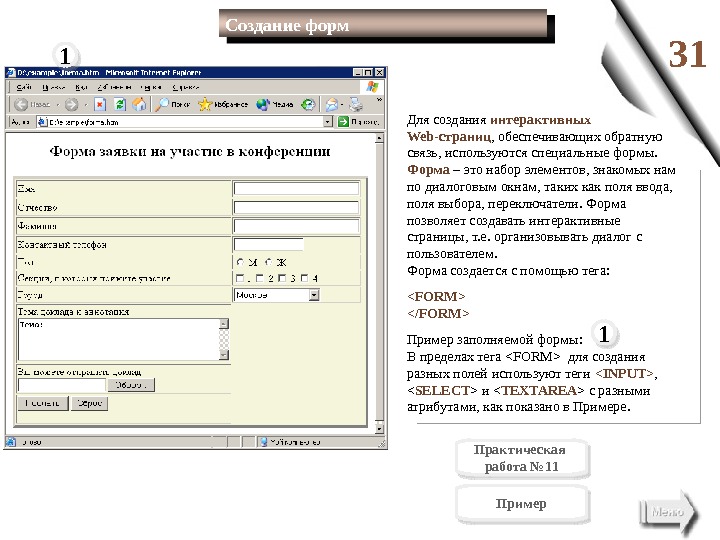The image size is (720, 540).
Task: Open the address bar history dropdown
Action: coord(327,122)
